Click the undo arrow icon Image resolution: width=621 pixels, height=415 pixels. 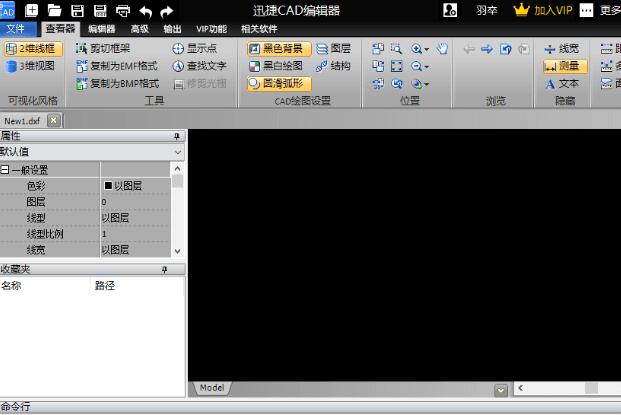coord(146,10)
